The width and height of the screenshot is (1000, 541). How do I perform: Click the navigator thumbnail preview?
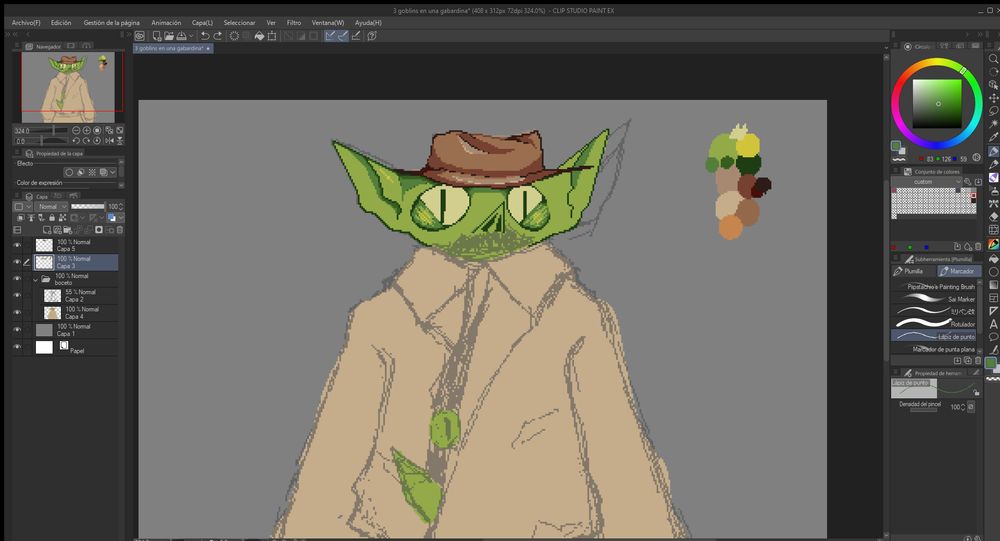pyautogui.click(x=68, y=87)
